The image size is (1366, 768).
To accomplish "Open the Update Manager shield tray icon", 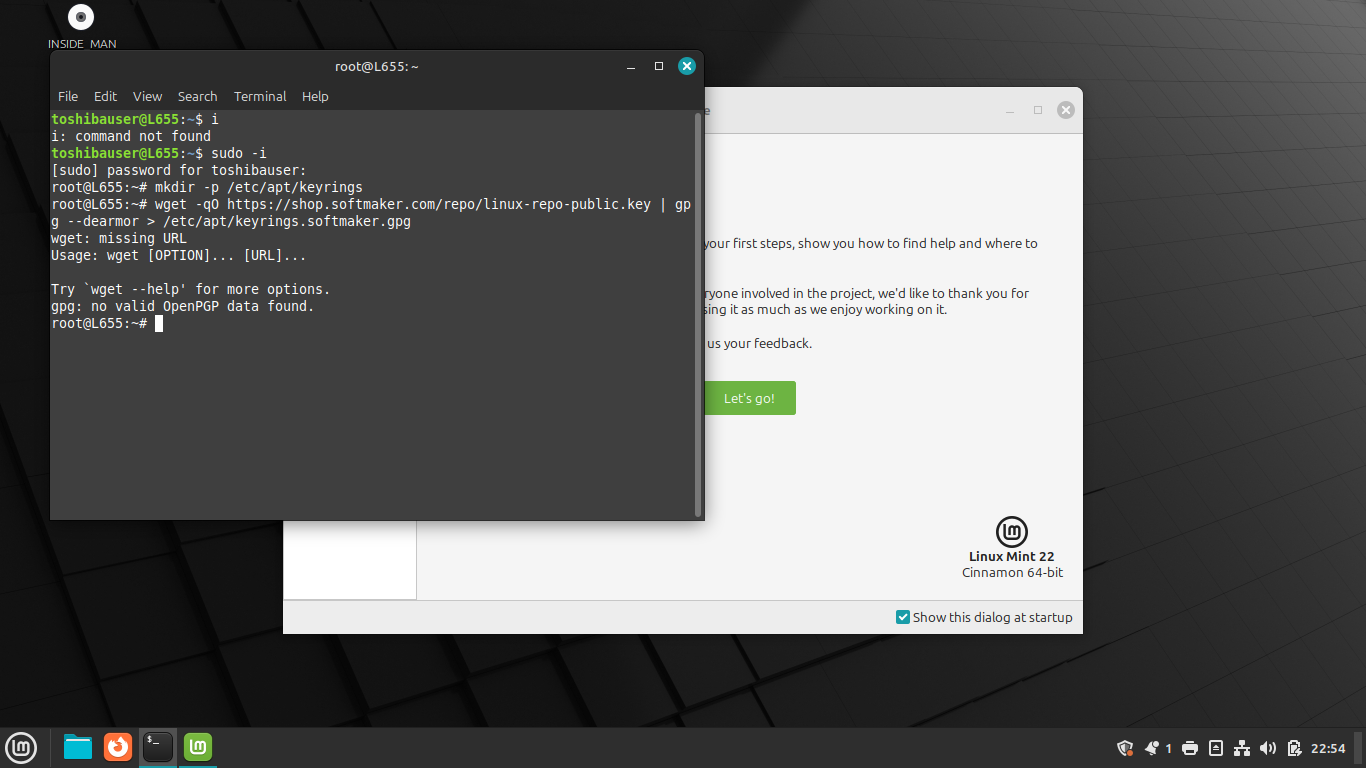I will 1125,748.
